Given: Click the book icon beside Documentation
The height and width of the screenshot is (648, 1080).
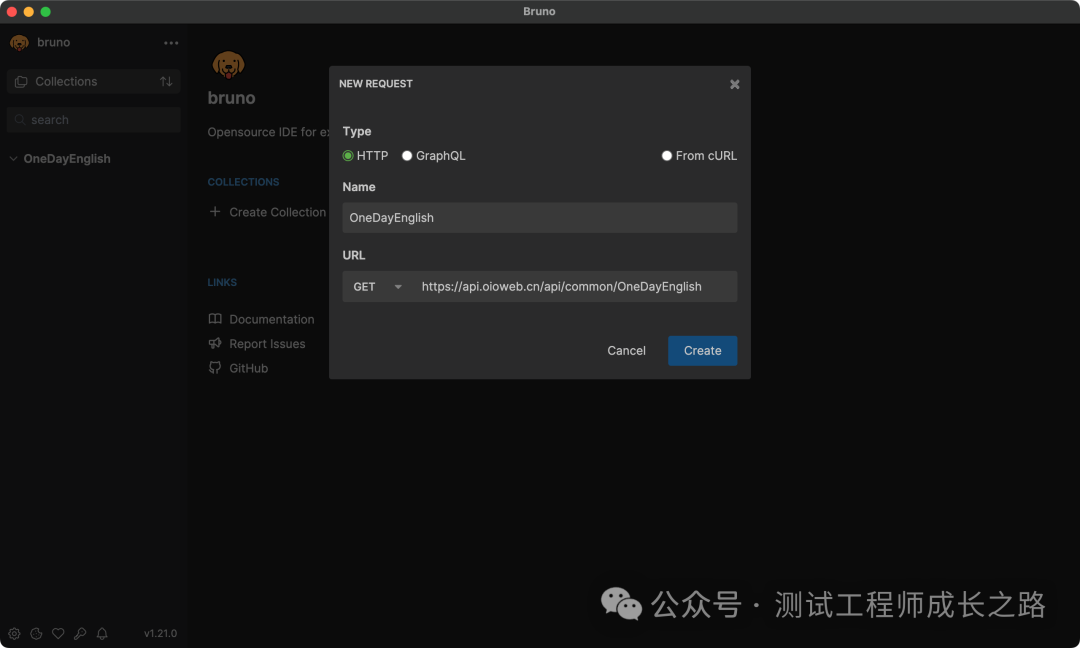Looking at the screenshot, I should tap(215, 319).
